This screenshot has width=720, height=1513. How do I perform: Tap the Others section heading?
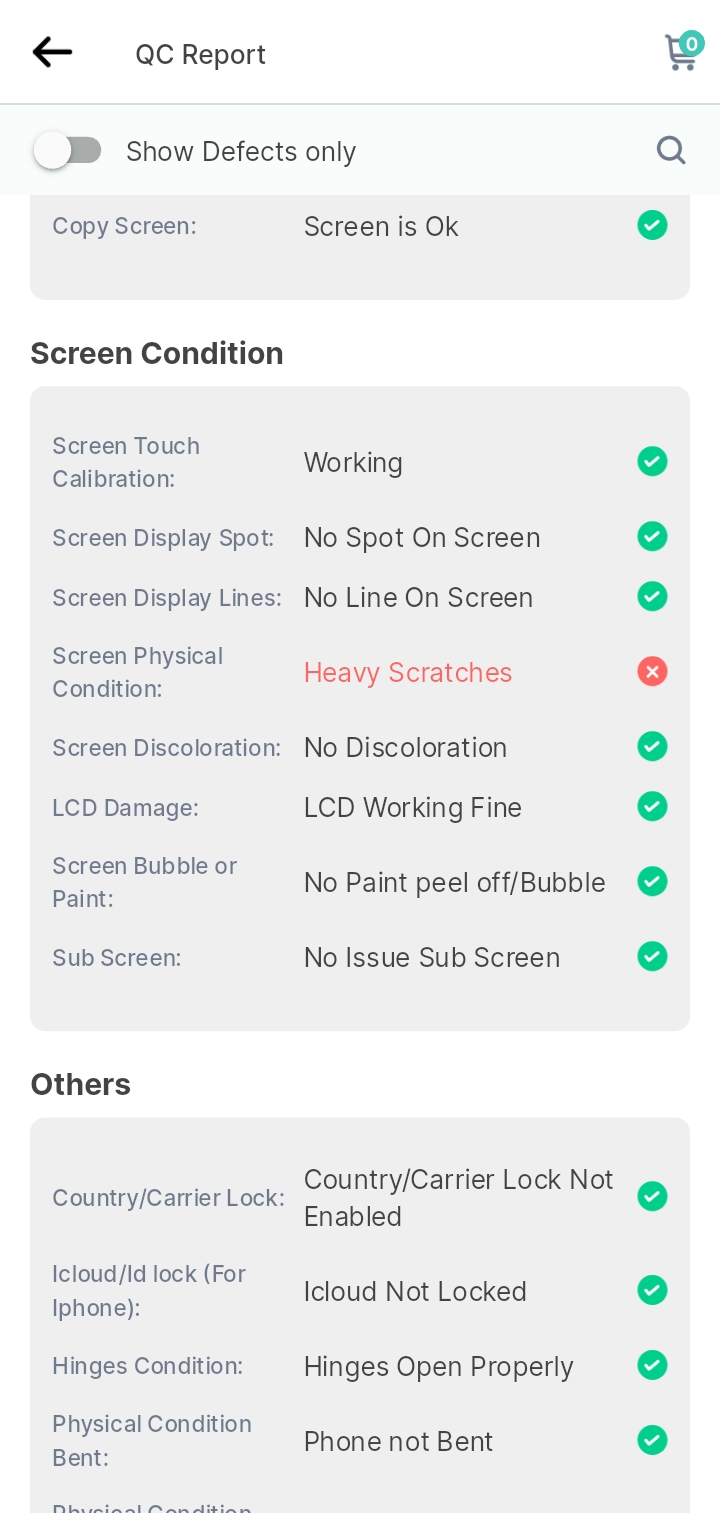[x=81, y=1085]
